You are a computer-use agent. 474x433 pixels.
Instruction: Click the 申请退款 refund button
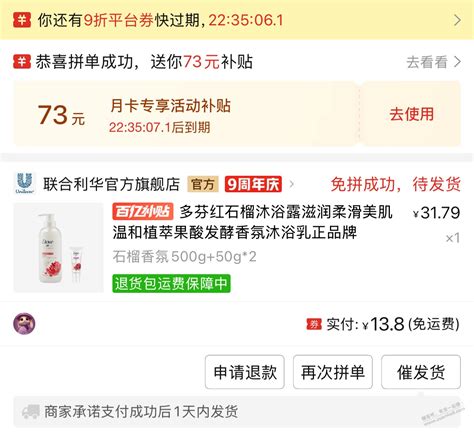pyautogui.click(x=245, y=372)
